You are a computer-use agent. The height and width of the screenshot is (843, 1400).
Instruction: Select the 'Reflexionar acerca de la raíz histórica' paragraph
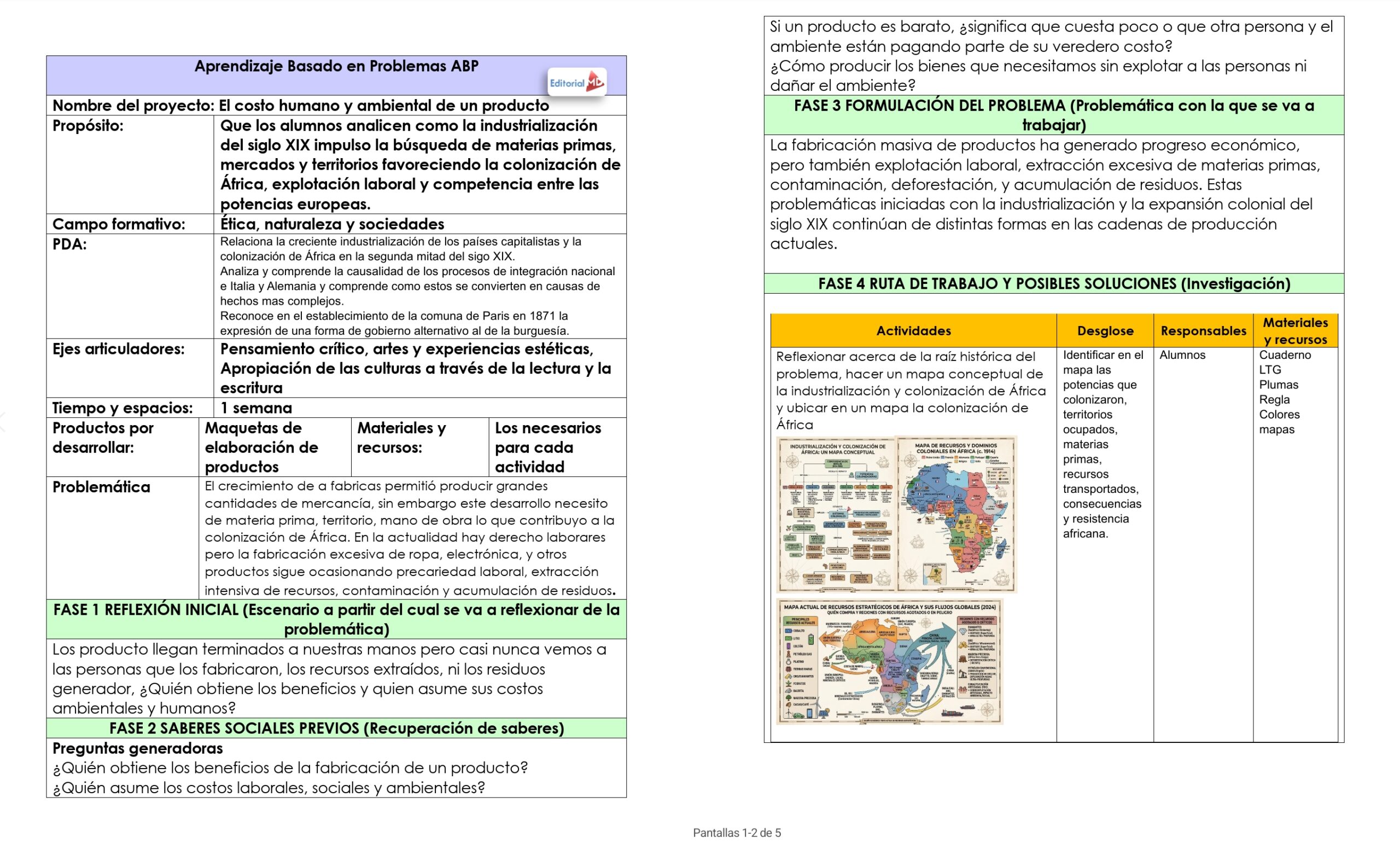pyautogui.click(x=911, y=390)
